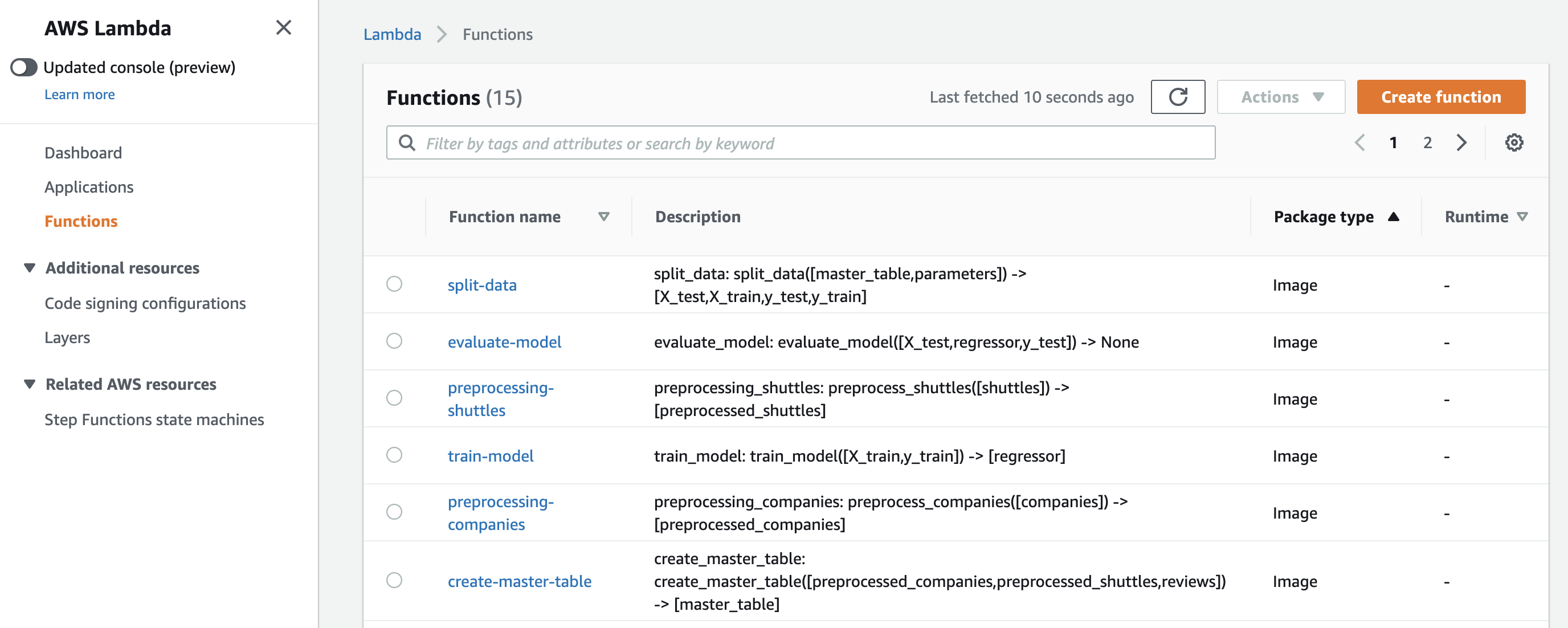Select the train-model function radio button

(394, 455)
